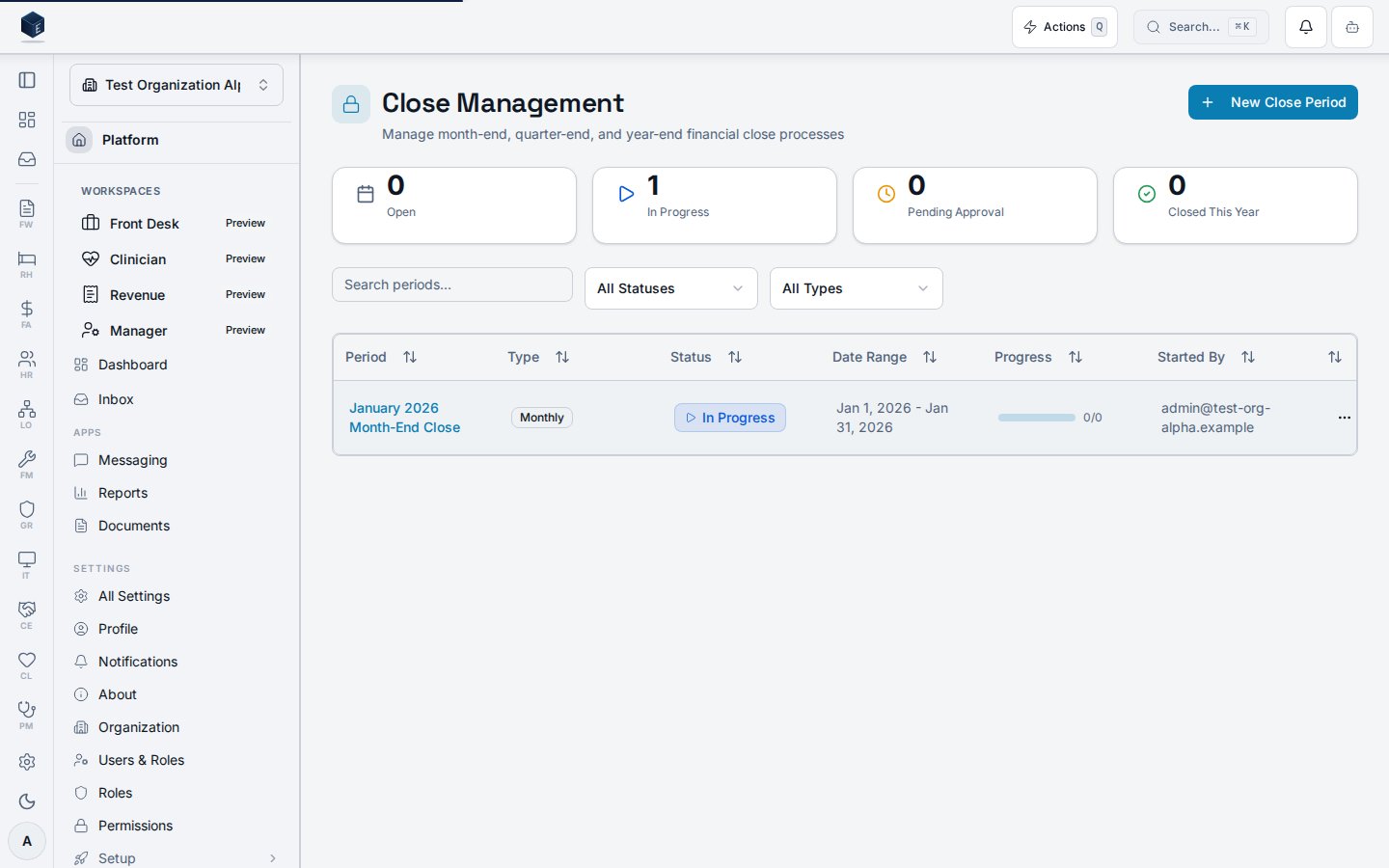Screen dimensions: 1389x868
Task: Toggle dark mode moon icon
Action: 27,801
